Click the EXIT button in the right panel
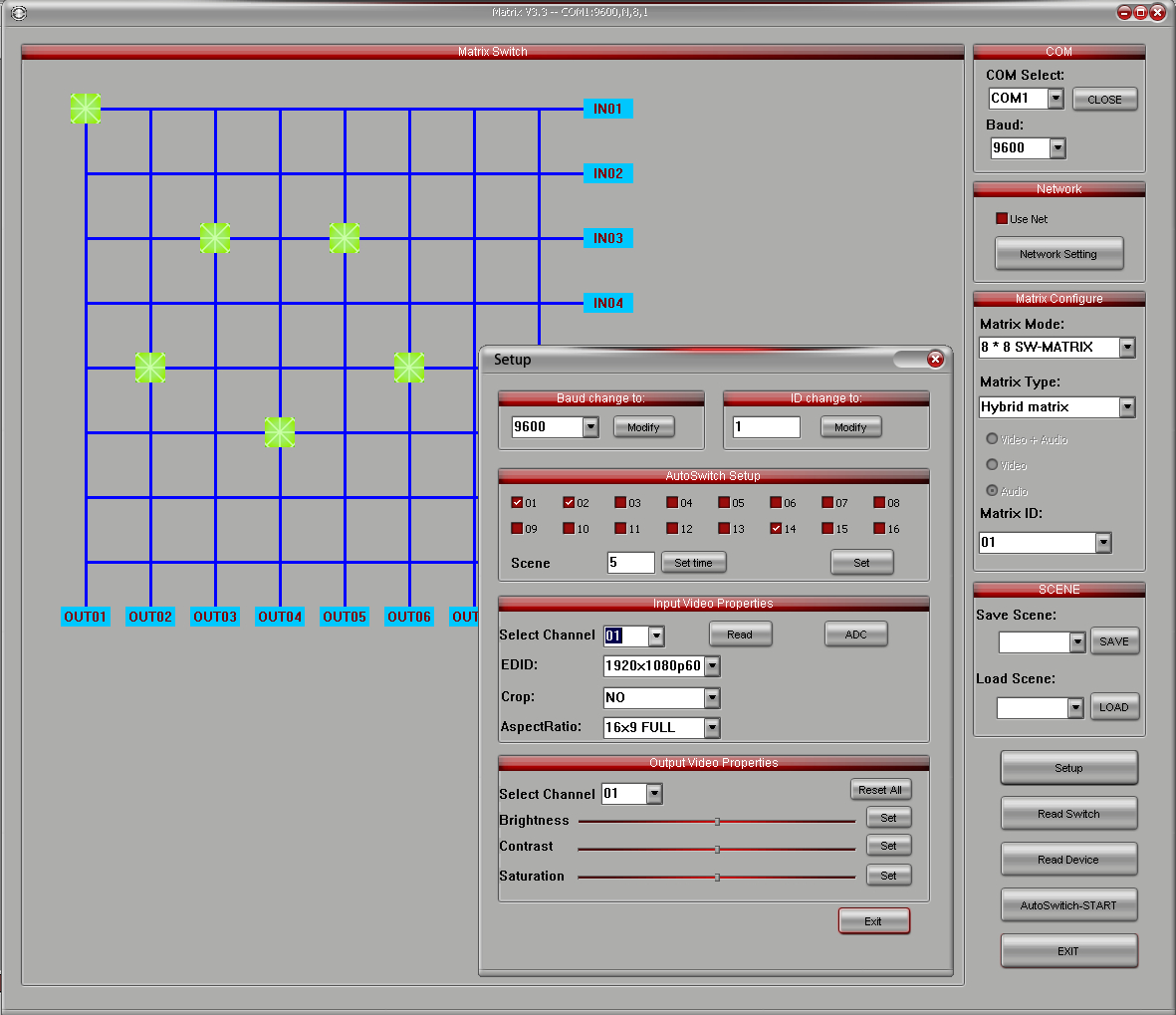 [x=1068, y=950]
